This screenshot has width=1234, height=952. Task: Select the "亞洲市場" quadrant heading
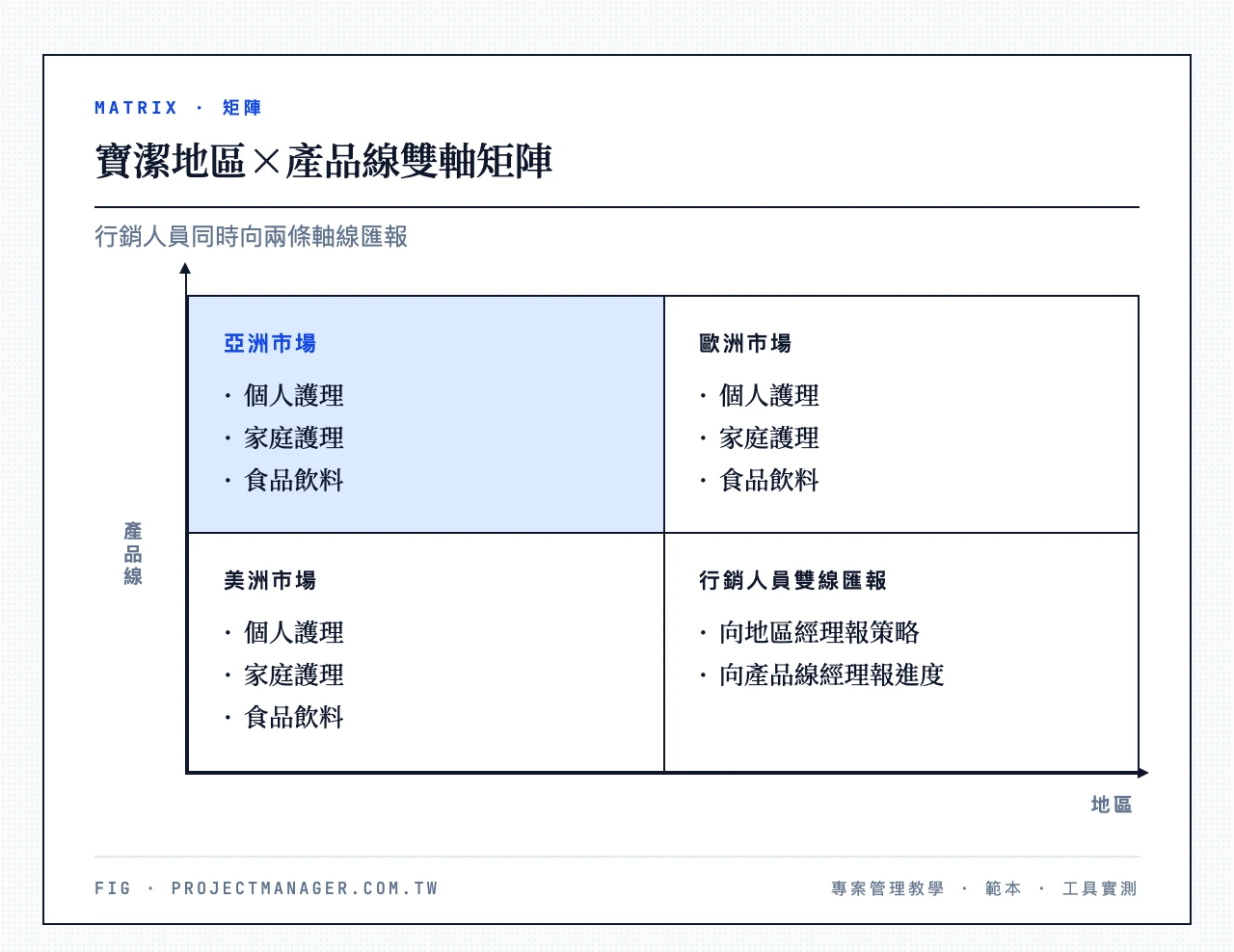coord(270,343)
